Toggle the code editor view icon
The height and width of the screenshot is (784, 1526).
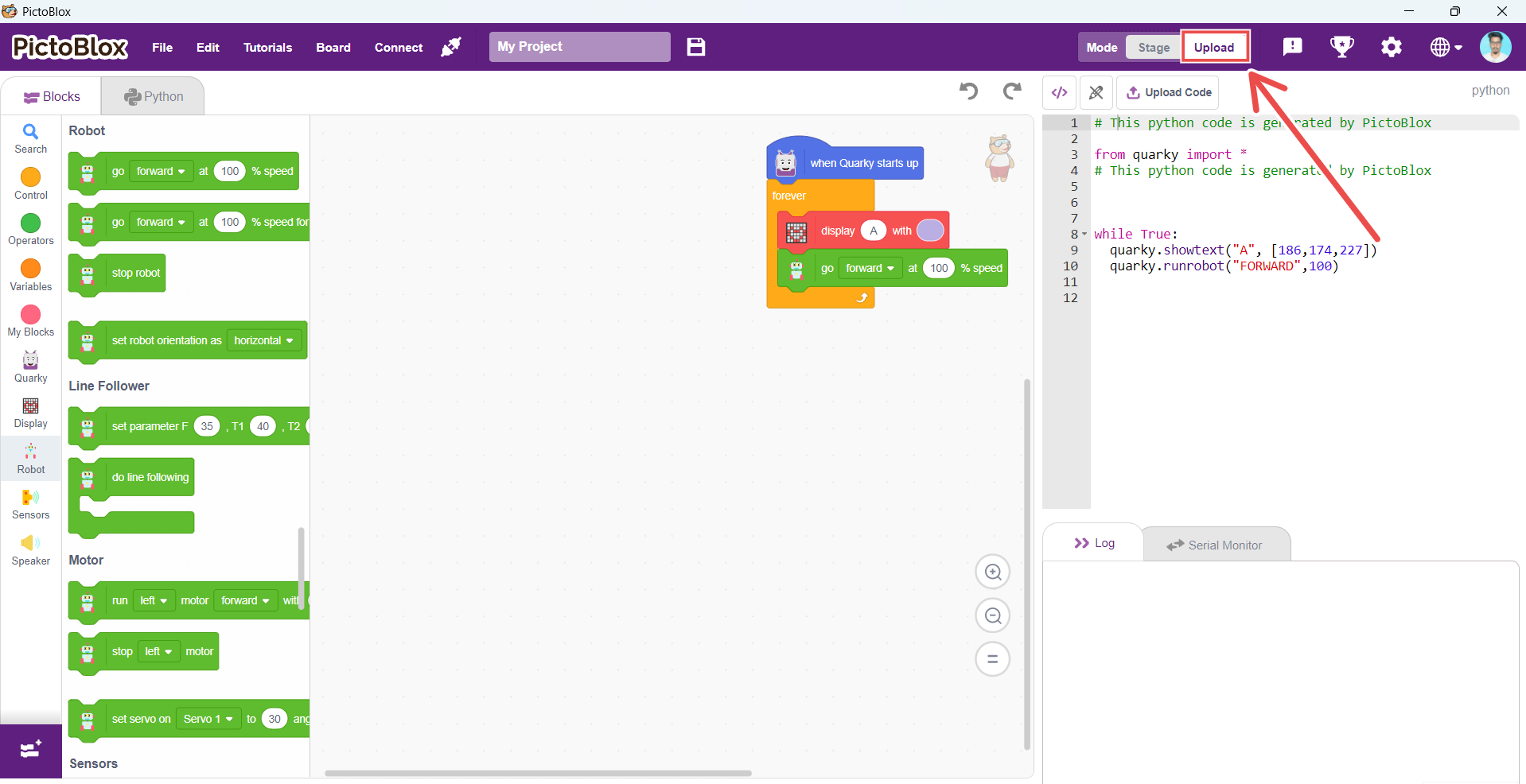point(1059,93)
